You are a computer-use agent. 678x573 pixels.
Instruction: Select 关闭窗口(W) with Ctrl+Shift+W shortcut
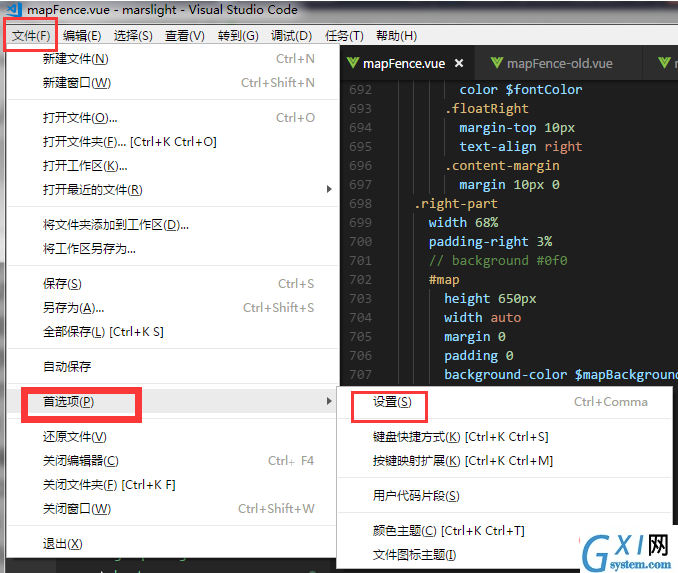[173, 509]
